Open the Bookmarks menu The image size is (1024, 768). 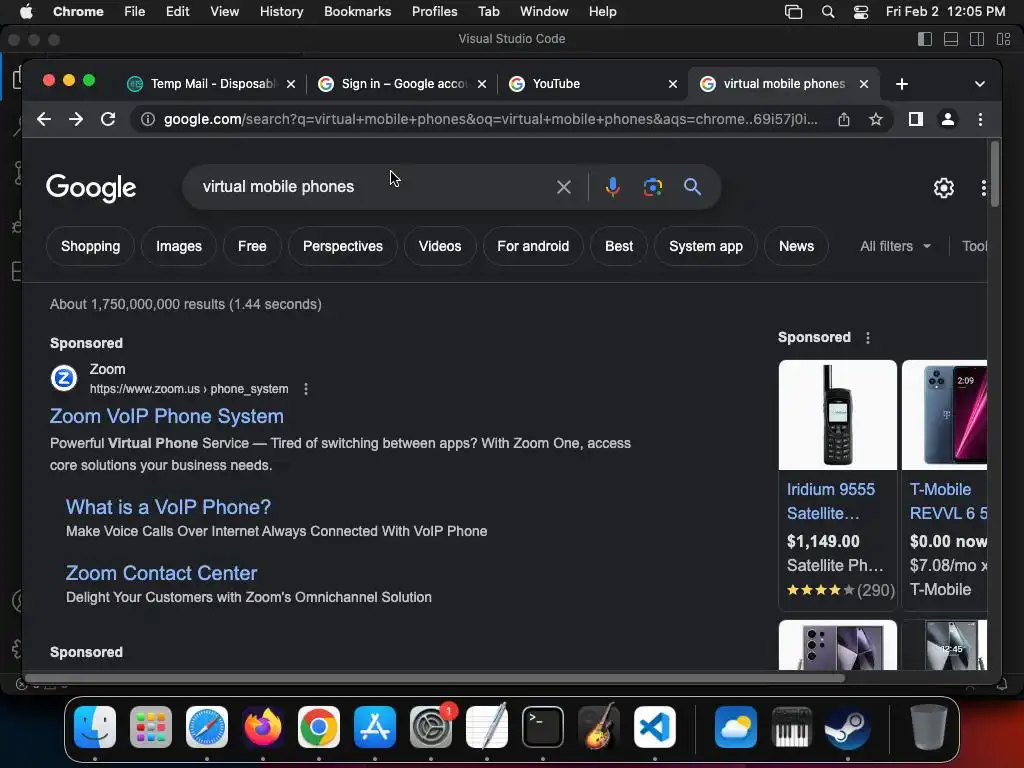pos(357,12)
